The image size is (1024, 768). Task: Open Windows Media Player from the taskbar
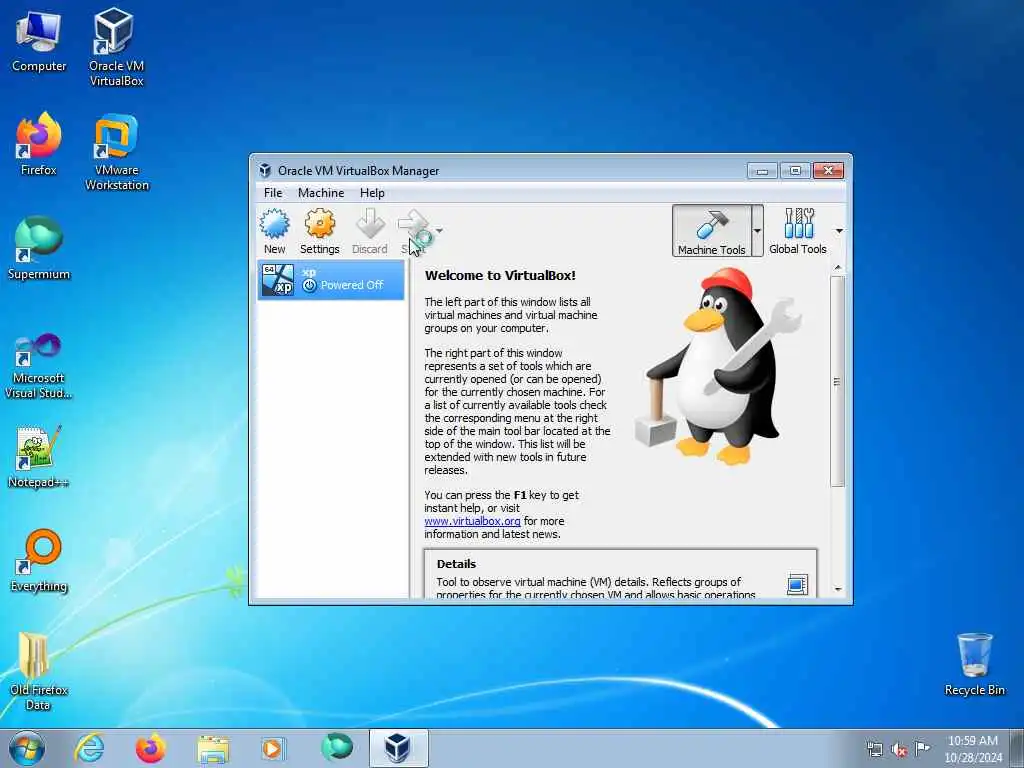click(272, 748)
